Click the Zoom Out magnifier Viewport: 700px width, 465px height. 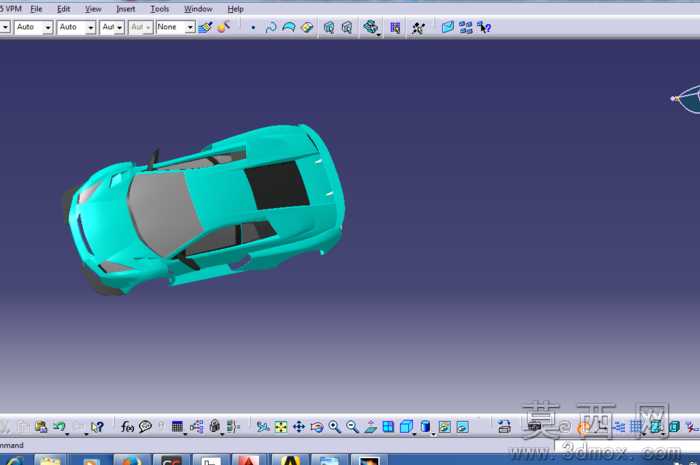click(x=352, y=427)
